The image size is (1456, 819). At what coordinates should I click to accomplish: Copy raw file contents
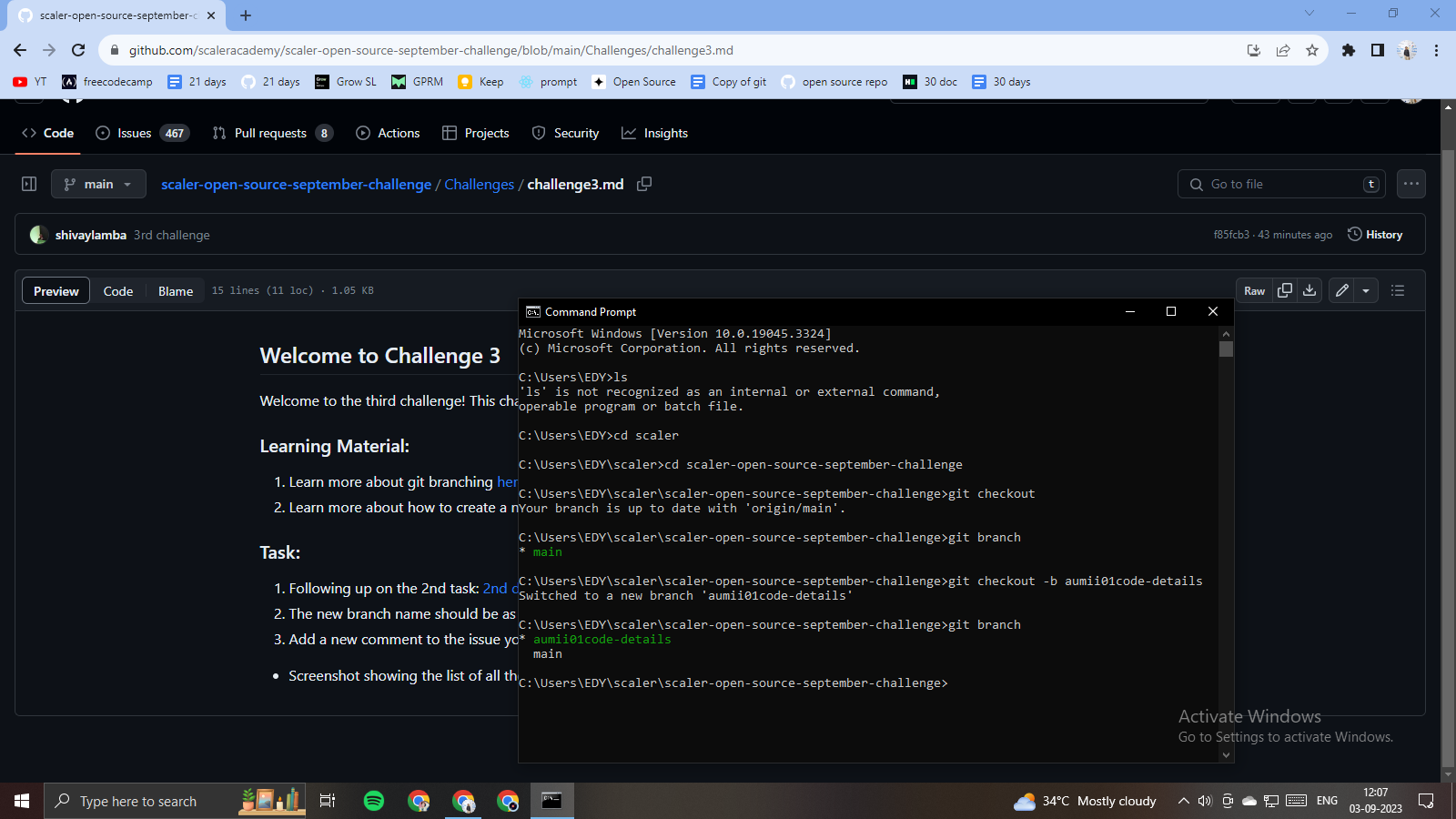(1284, 290)
